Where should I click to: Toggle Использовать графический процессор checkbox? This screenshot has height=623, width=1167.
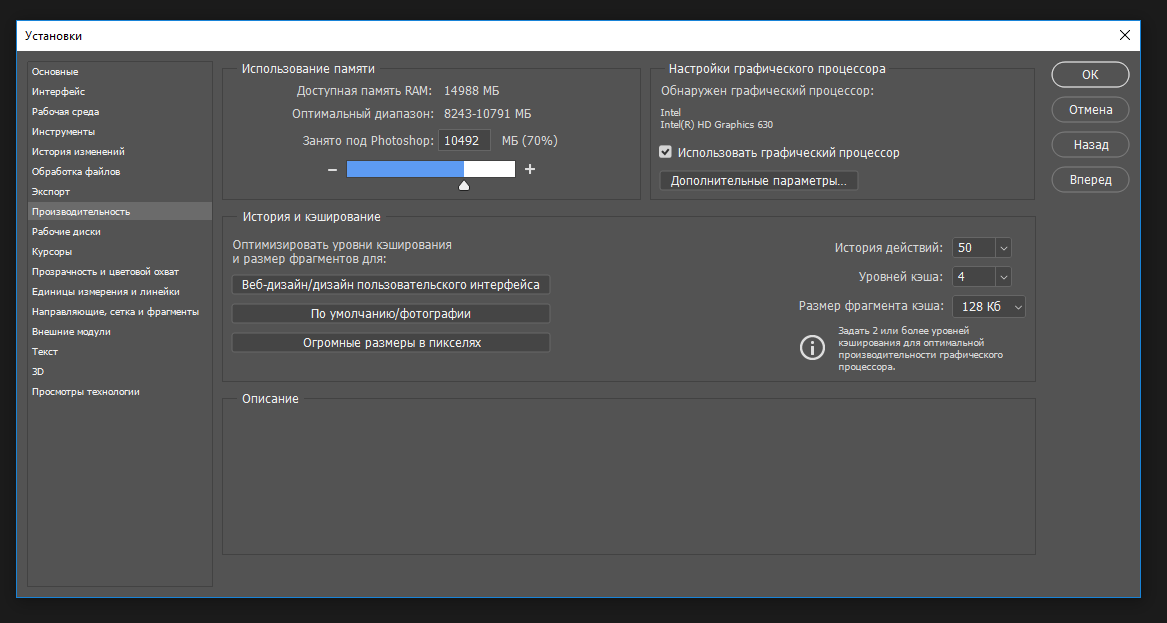(x=665, y=152)
